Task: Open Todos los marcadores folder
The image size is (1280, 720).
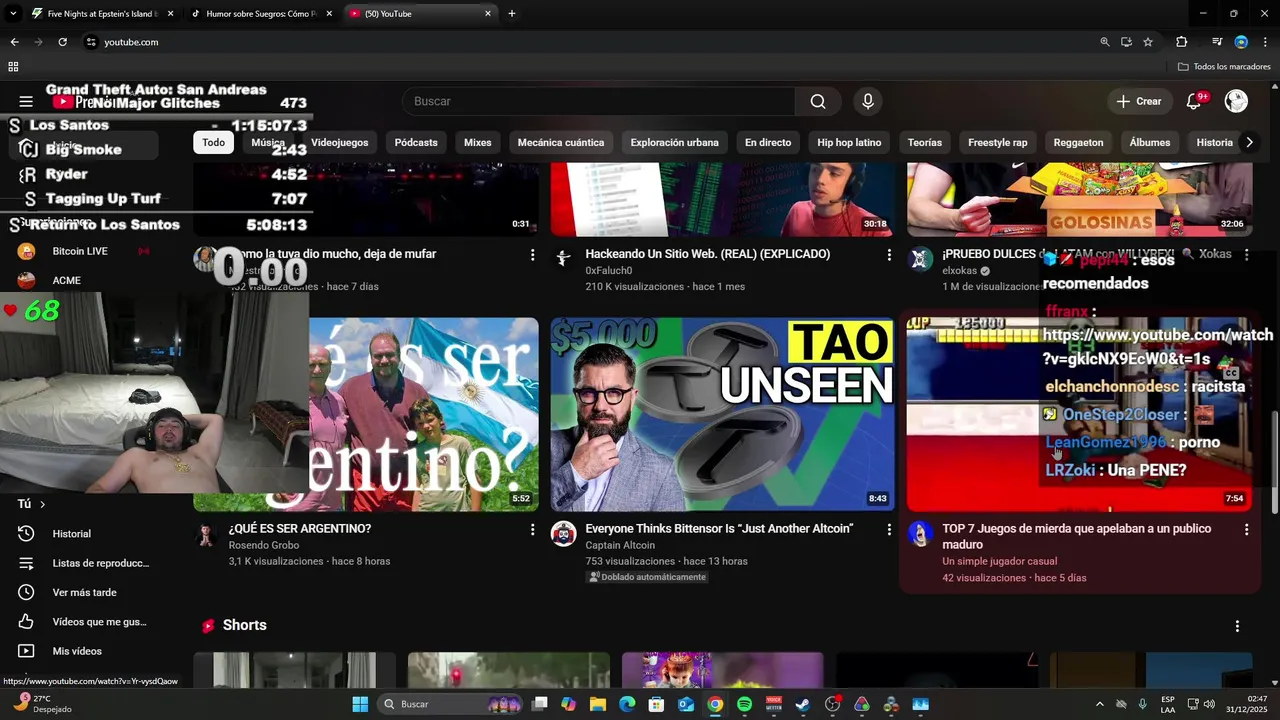Action: [x=1224, y=67]
